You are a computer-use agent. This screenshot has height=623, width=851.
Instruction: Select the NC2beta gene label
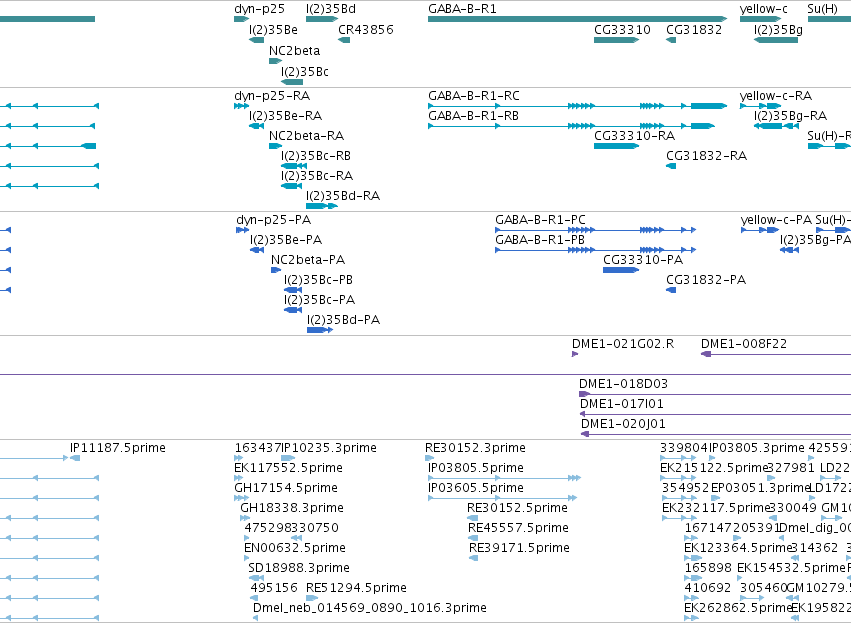pos(295,51)
